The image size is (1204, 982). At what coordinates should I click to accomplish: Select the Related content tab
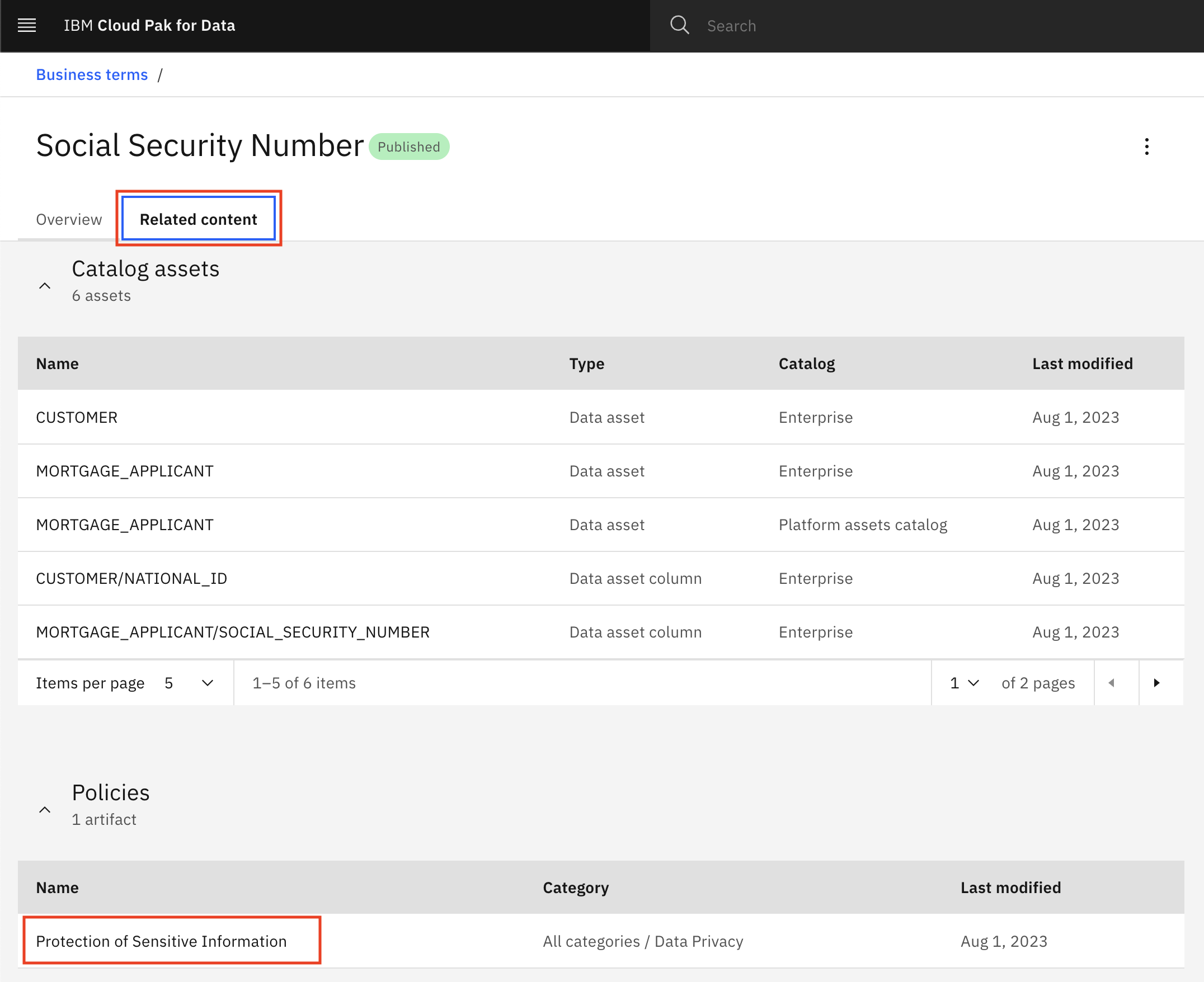click(199, 219)
